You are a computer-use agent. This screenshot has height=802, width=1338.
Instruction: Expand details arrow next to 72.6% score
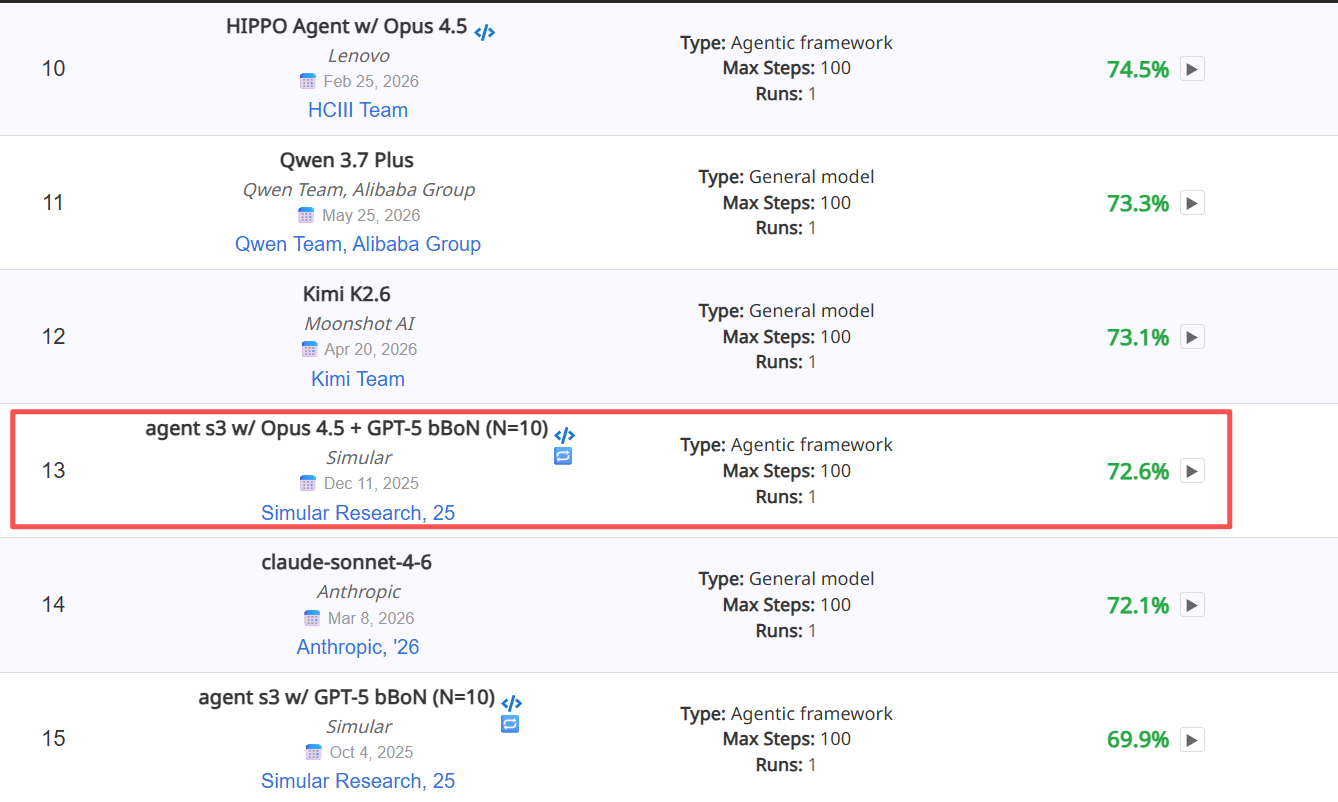click(x=1192, y=471)
